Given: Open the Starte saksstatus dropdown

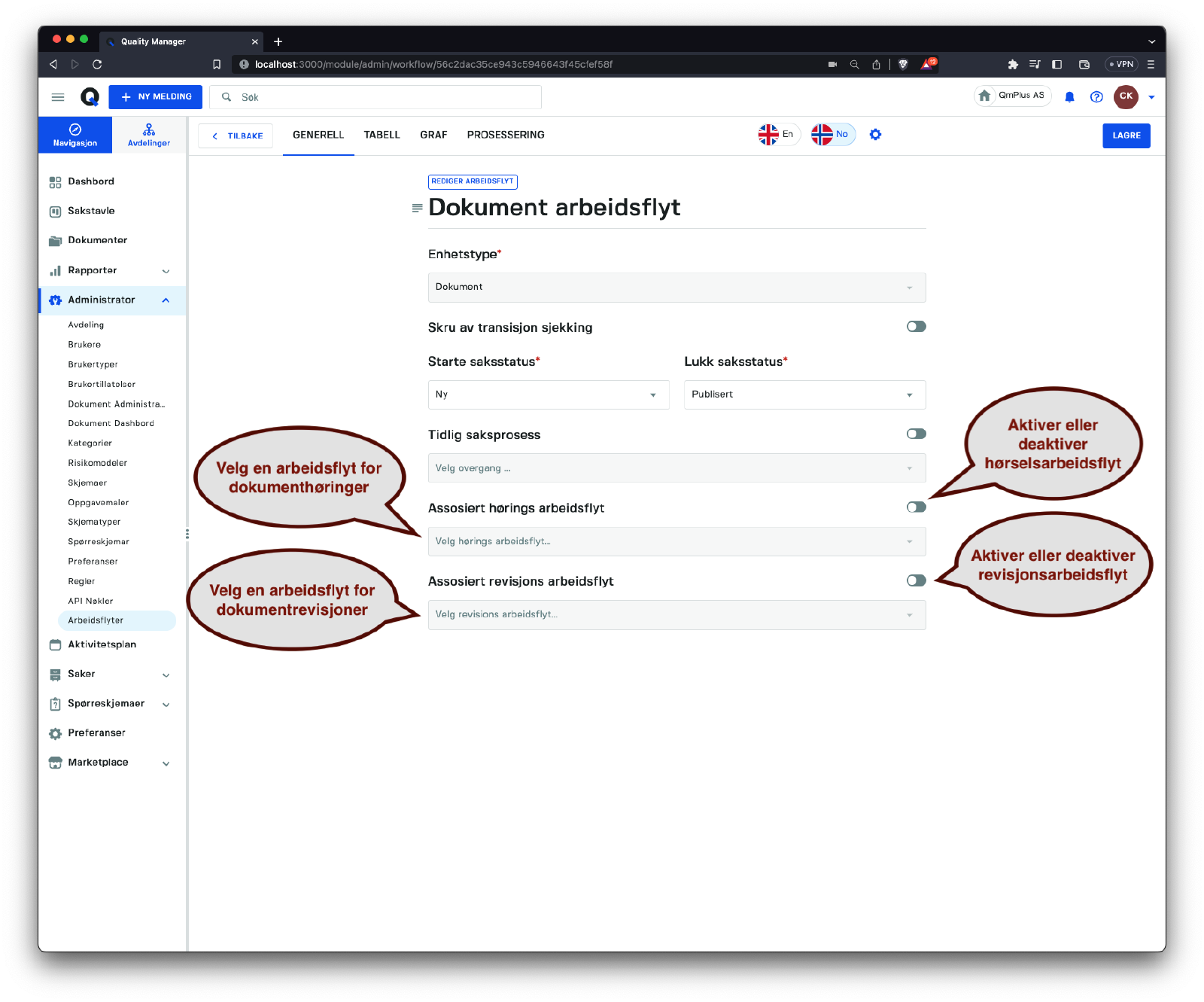Looking at the screenshot, I should tap(548, 394).
